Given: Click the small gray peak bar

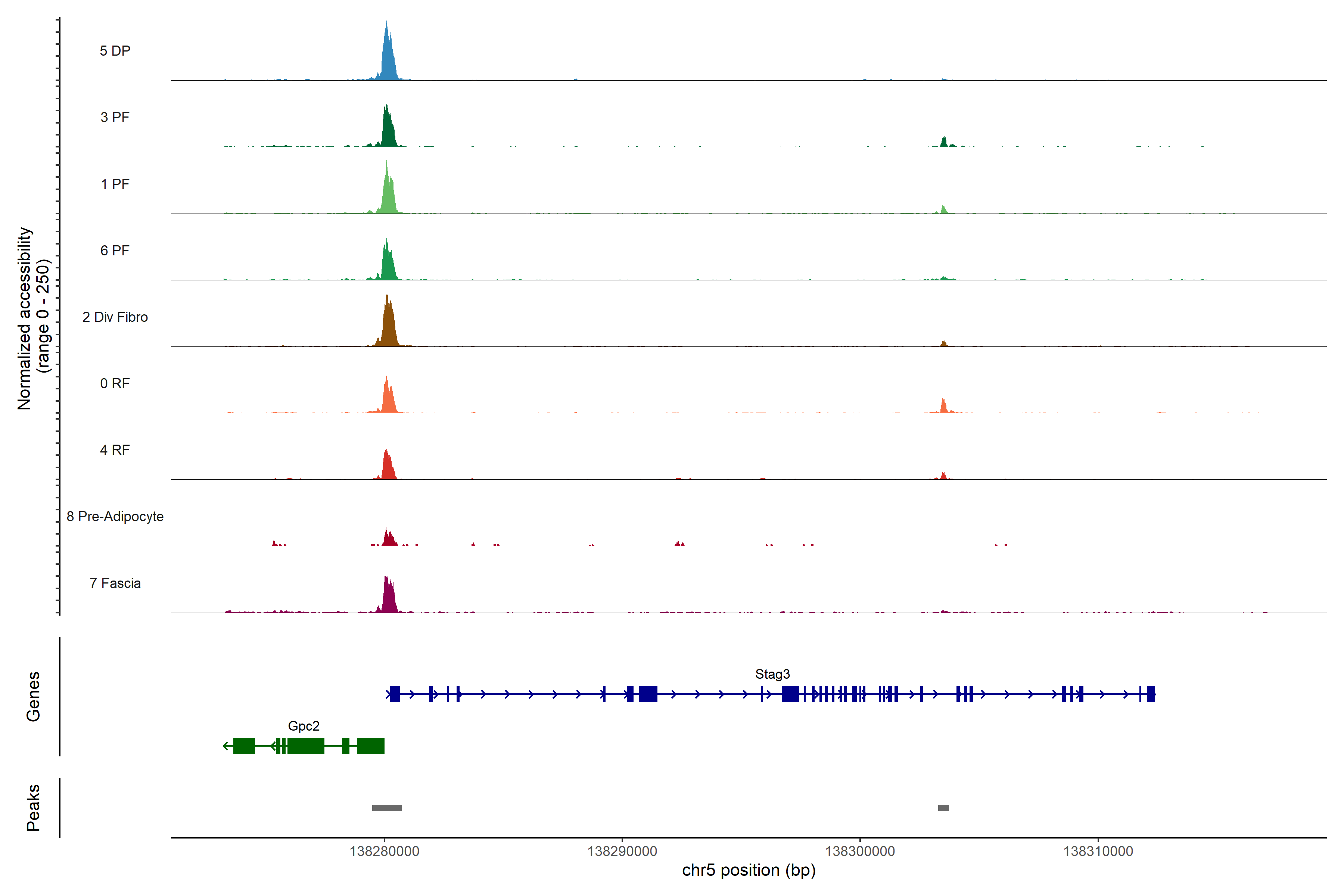Looking at the screenshot, I should (943, 808).
